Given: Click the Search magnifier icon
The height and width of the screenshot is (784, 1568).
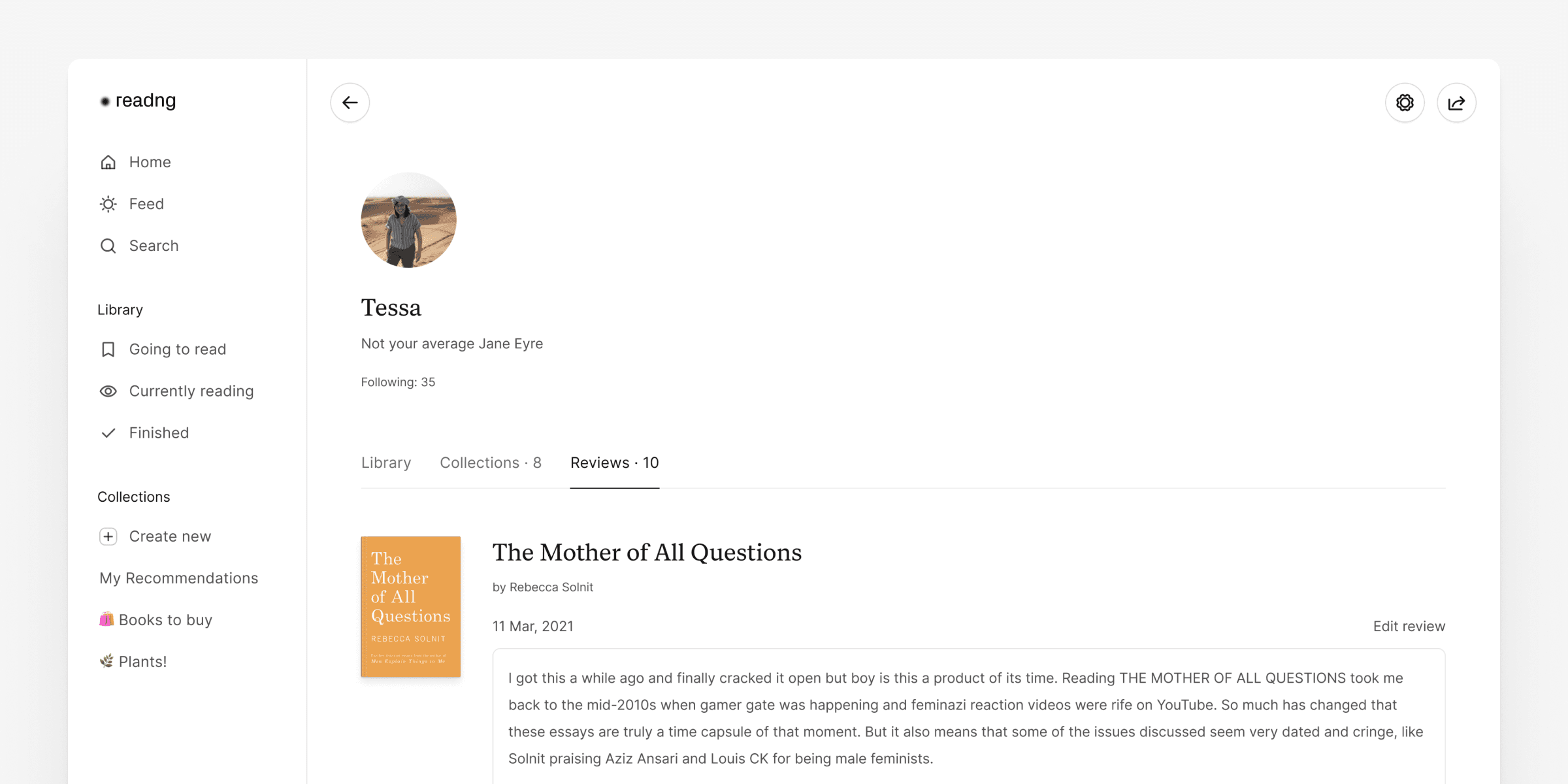Looking at the screenshot, I should pyautogui.click(x=108, y=246).
